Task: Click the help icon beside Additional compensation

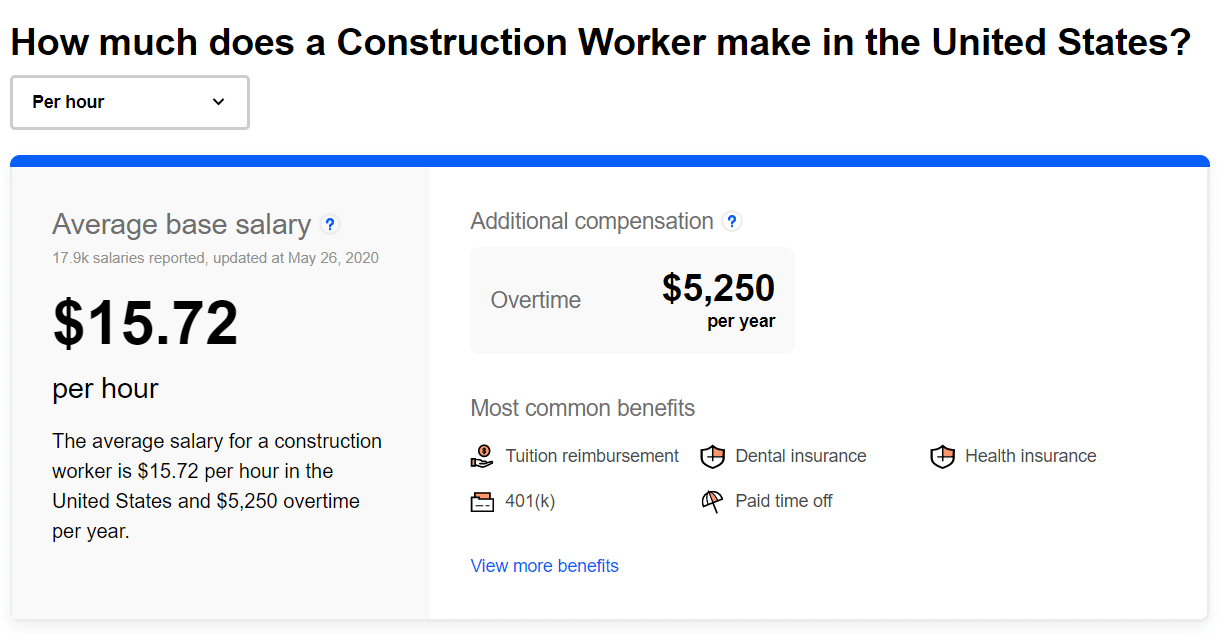Action: click(x=732, y=221)
